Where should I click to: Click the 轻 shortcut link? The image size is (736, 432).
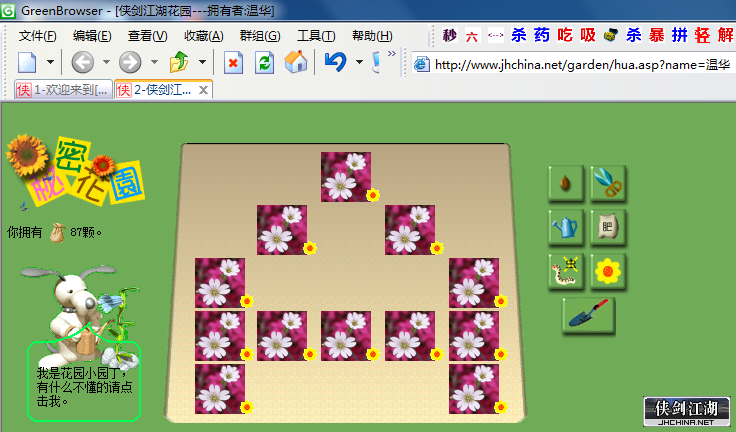coord(703,35)
